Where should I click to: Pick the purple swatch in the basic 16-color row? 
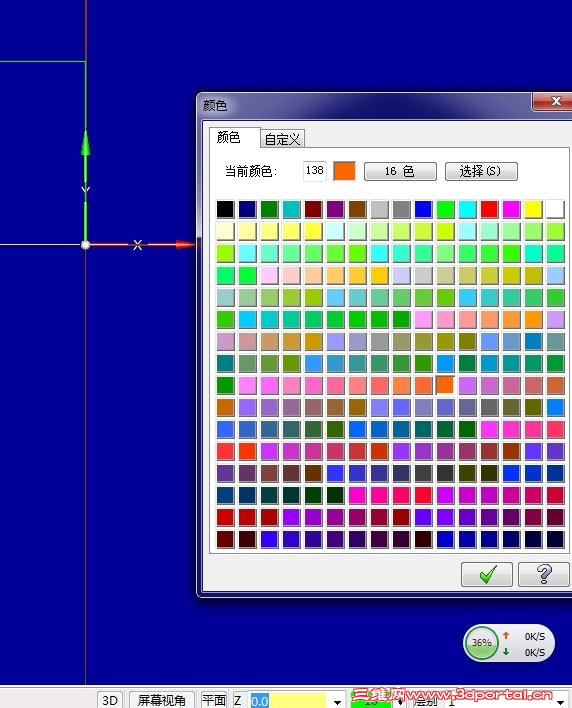point(335,210)
